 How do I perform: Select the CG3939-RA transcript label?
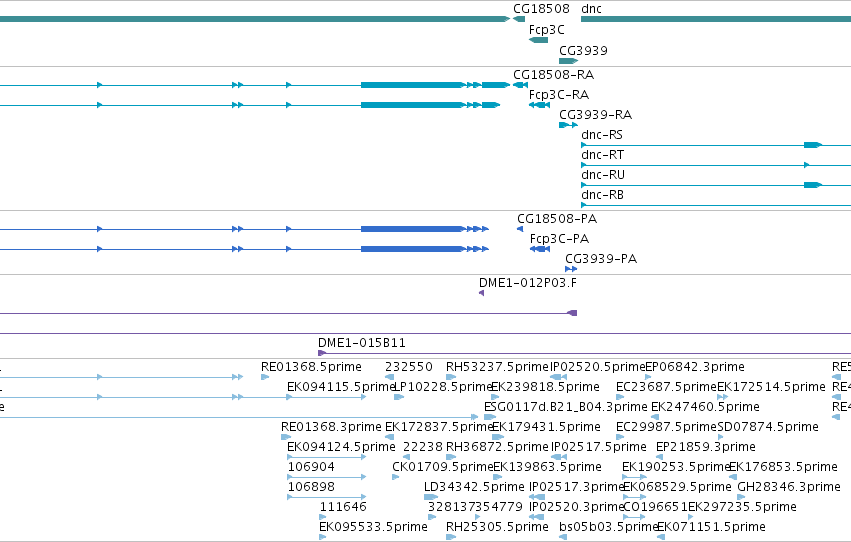click(595, 114)
